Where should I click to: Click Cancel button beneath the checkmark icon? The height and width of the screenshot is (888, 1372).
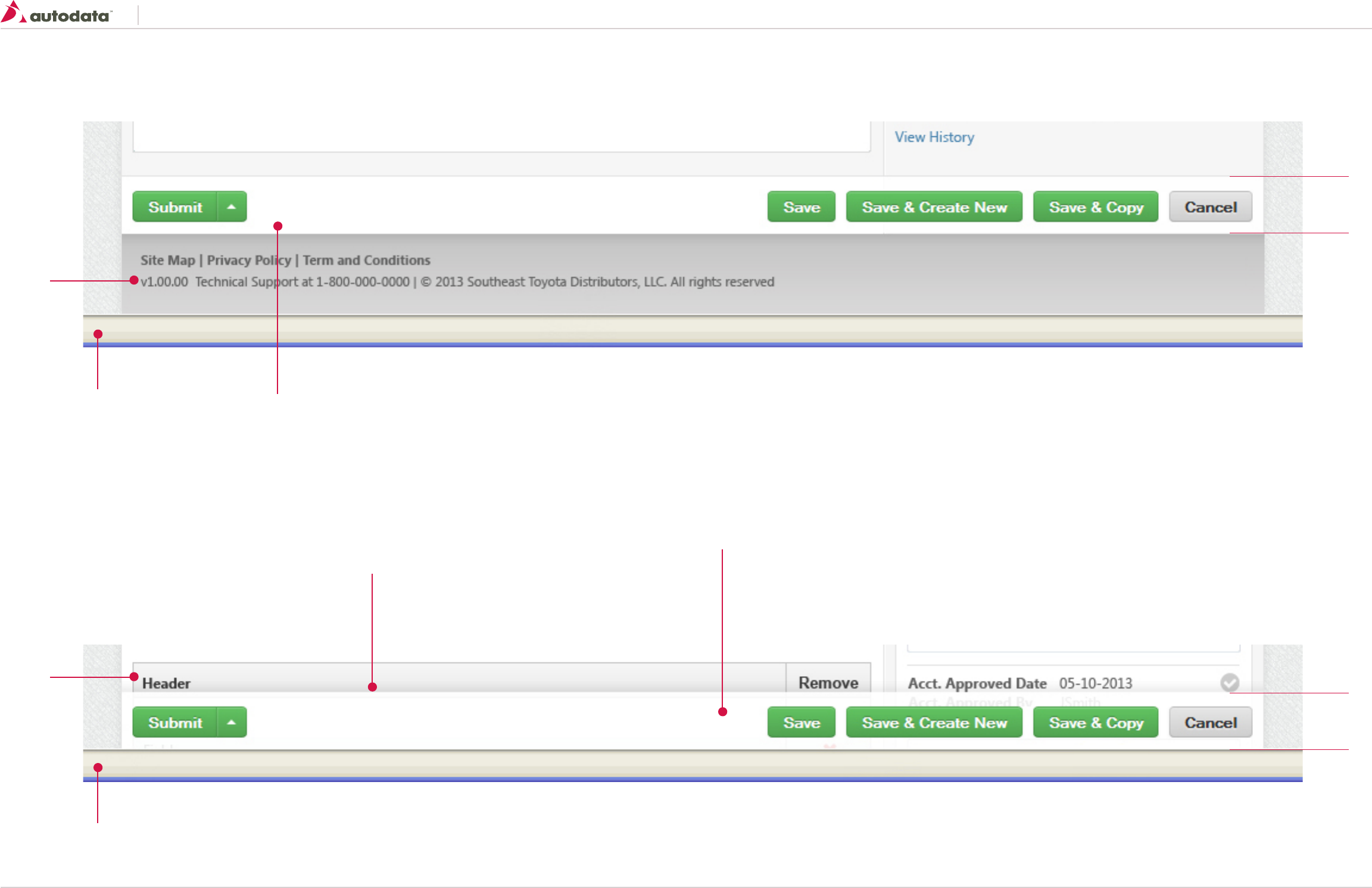click(1210, 723)
